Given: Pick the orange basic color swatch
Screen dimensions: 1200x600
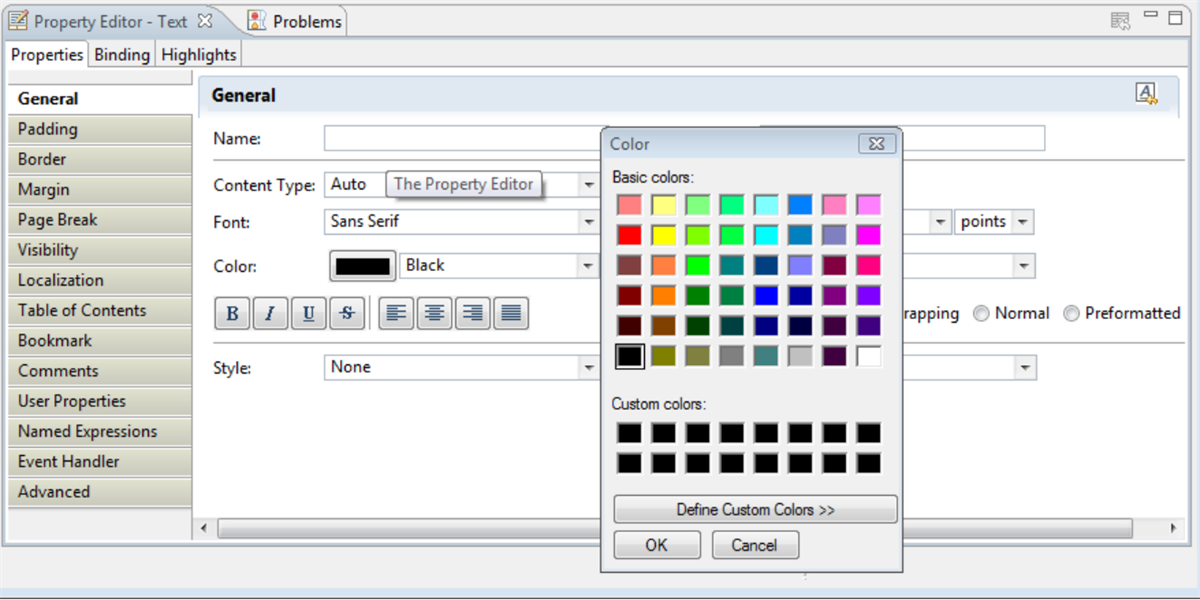Looking at the screenshot, I should coord(664,296).
